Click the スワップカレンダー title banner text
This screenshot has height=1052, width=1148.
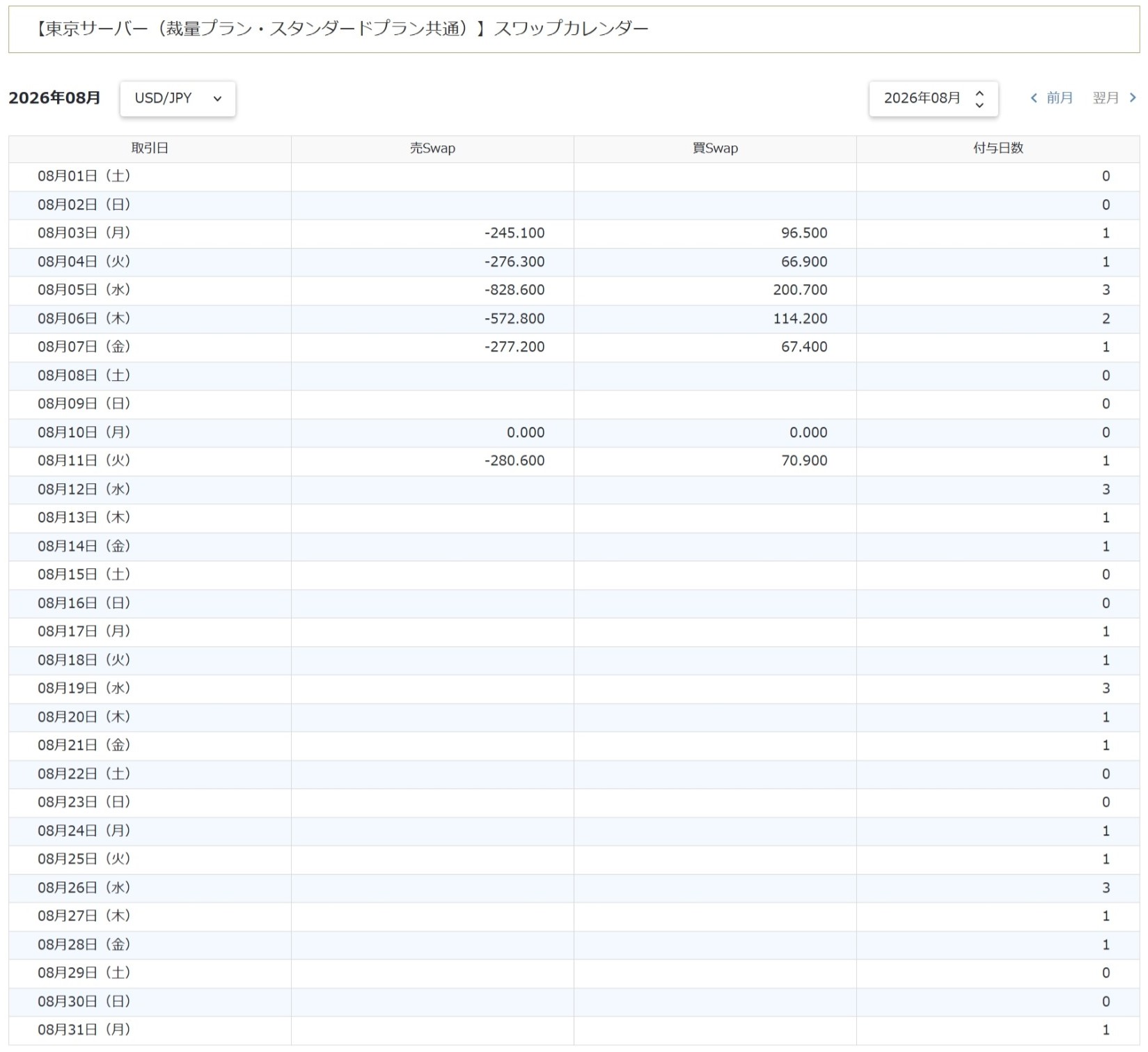(571, 29)
